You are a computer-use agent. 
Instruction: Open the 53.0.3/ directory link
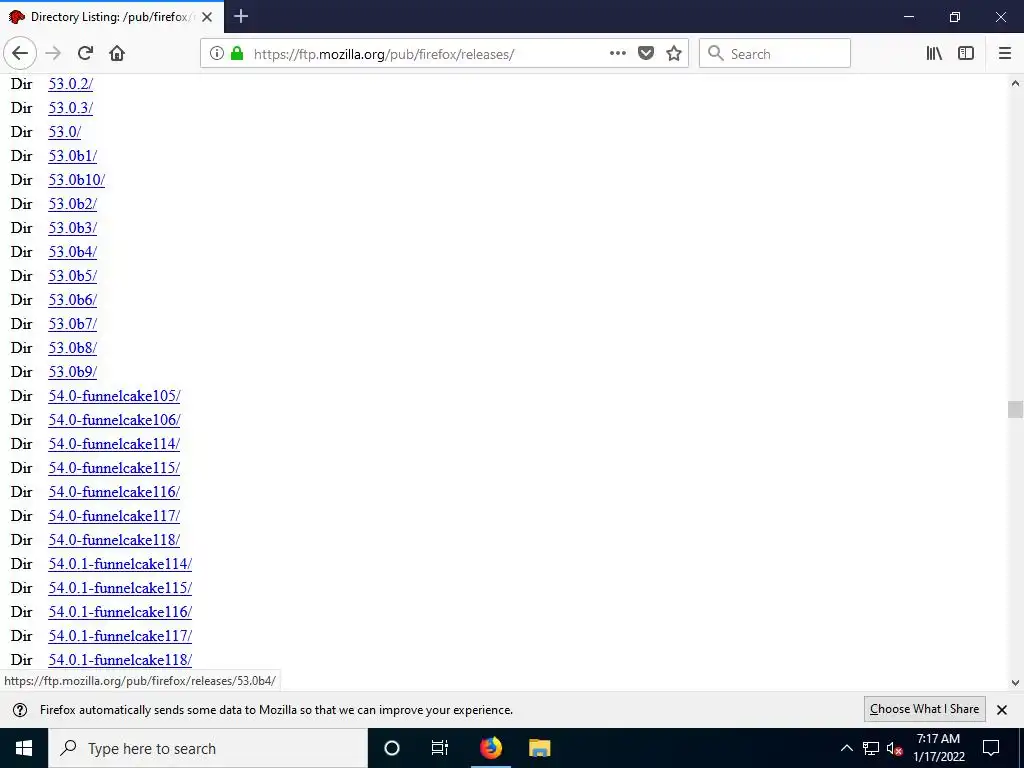click(71, 108)
